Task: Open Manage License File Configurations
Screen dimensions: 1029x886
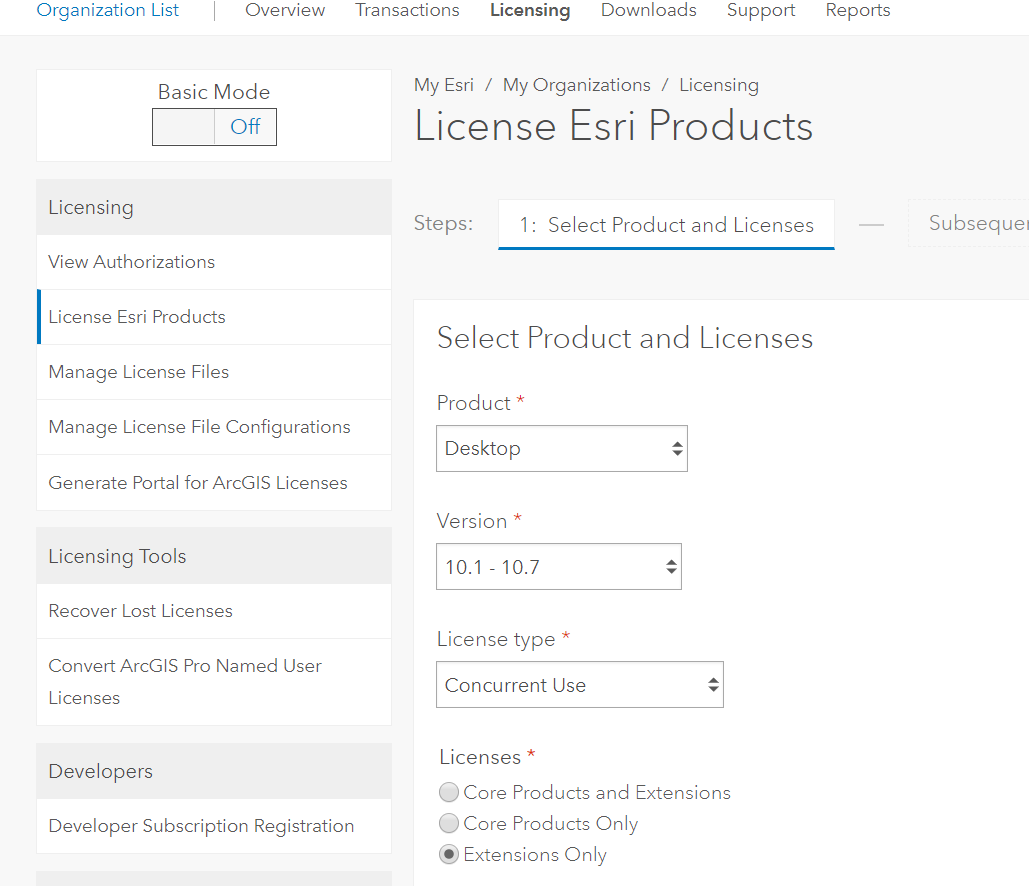Action: pos(199,427)
